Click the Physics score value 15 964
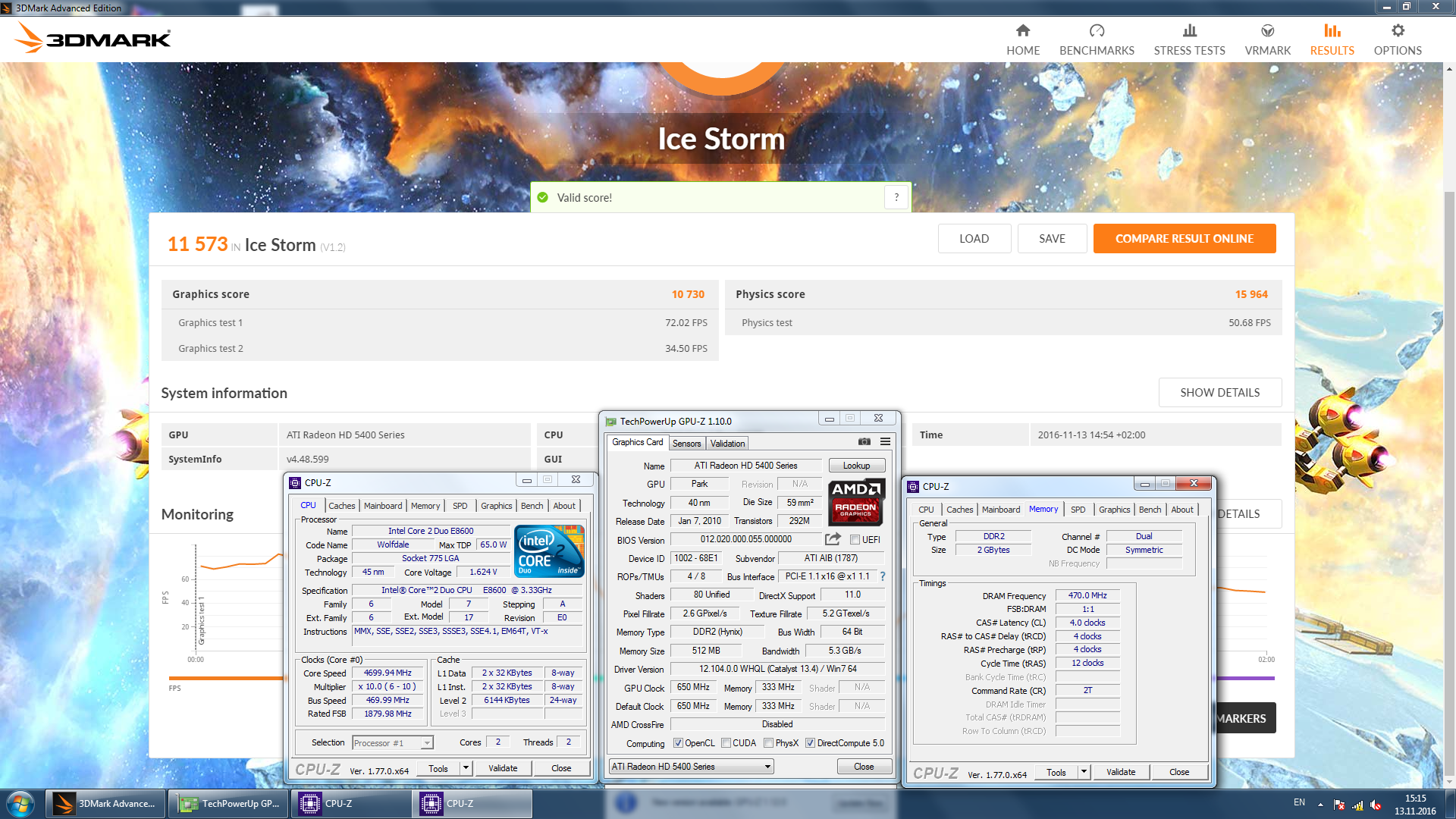The height and width of the screenshot is (819, 1456). (x=1251, y=294)
